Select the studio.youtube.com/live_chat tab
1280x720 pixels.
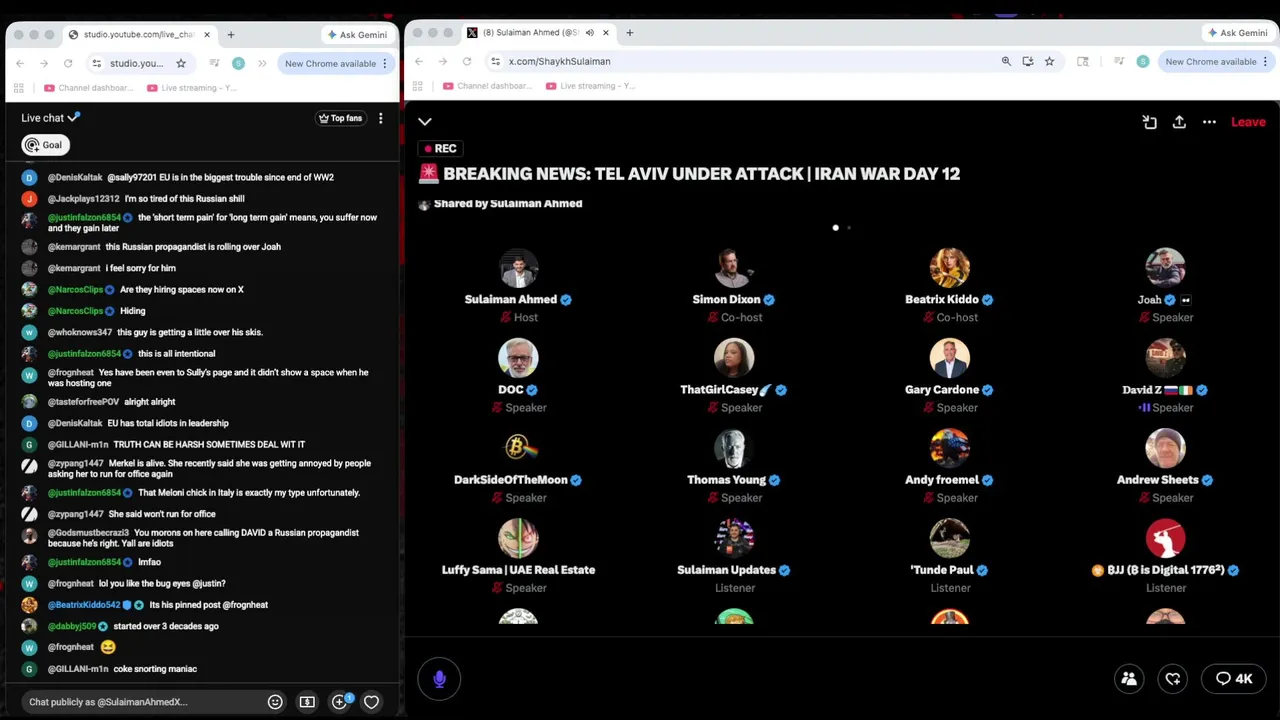pos(140,34)
